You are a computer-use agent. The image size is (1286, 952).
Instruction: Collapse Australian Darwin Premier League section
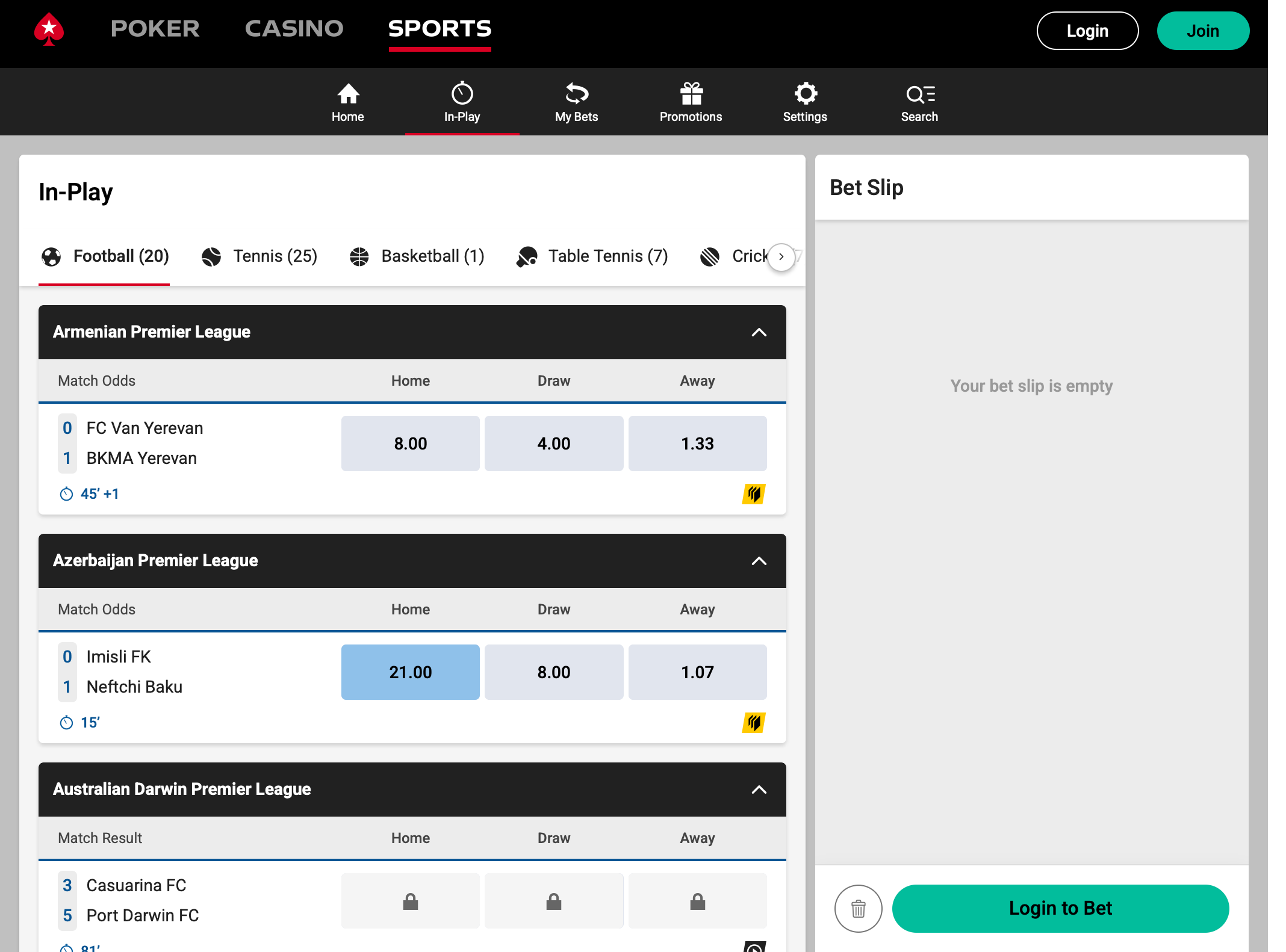[x=759, y=790]
